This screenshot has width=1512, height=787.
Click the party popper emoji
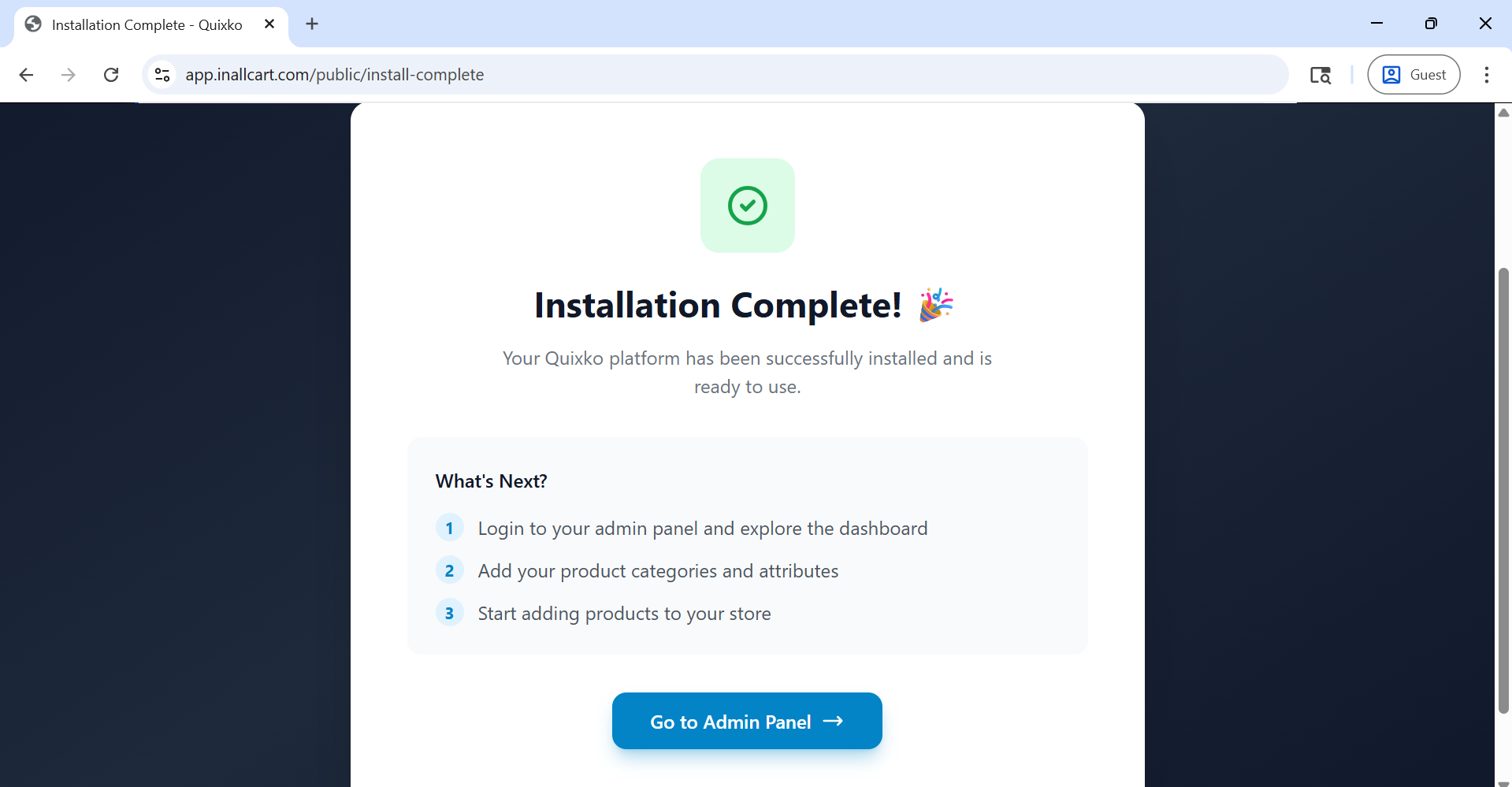coord(936,305)
